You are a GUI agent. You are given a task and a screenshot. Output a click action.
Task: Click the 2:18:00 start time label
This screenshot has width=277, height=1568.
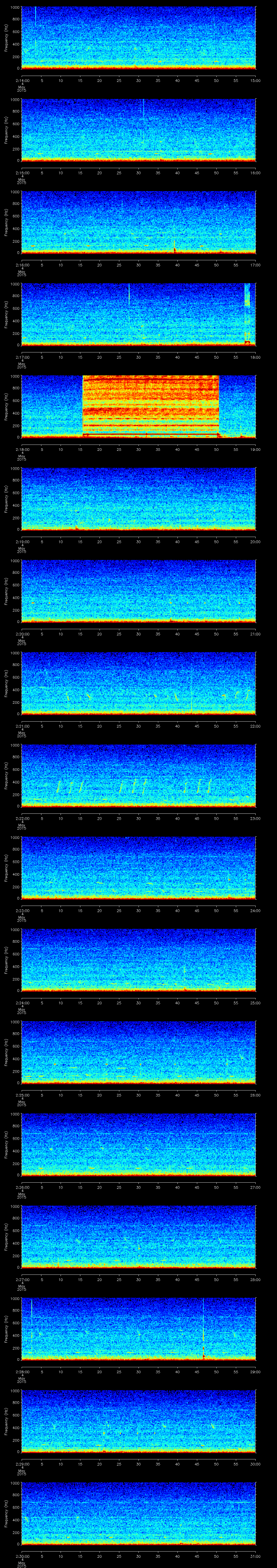click(22, 449)
